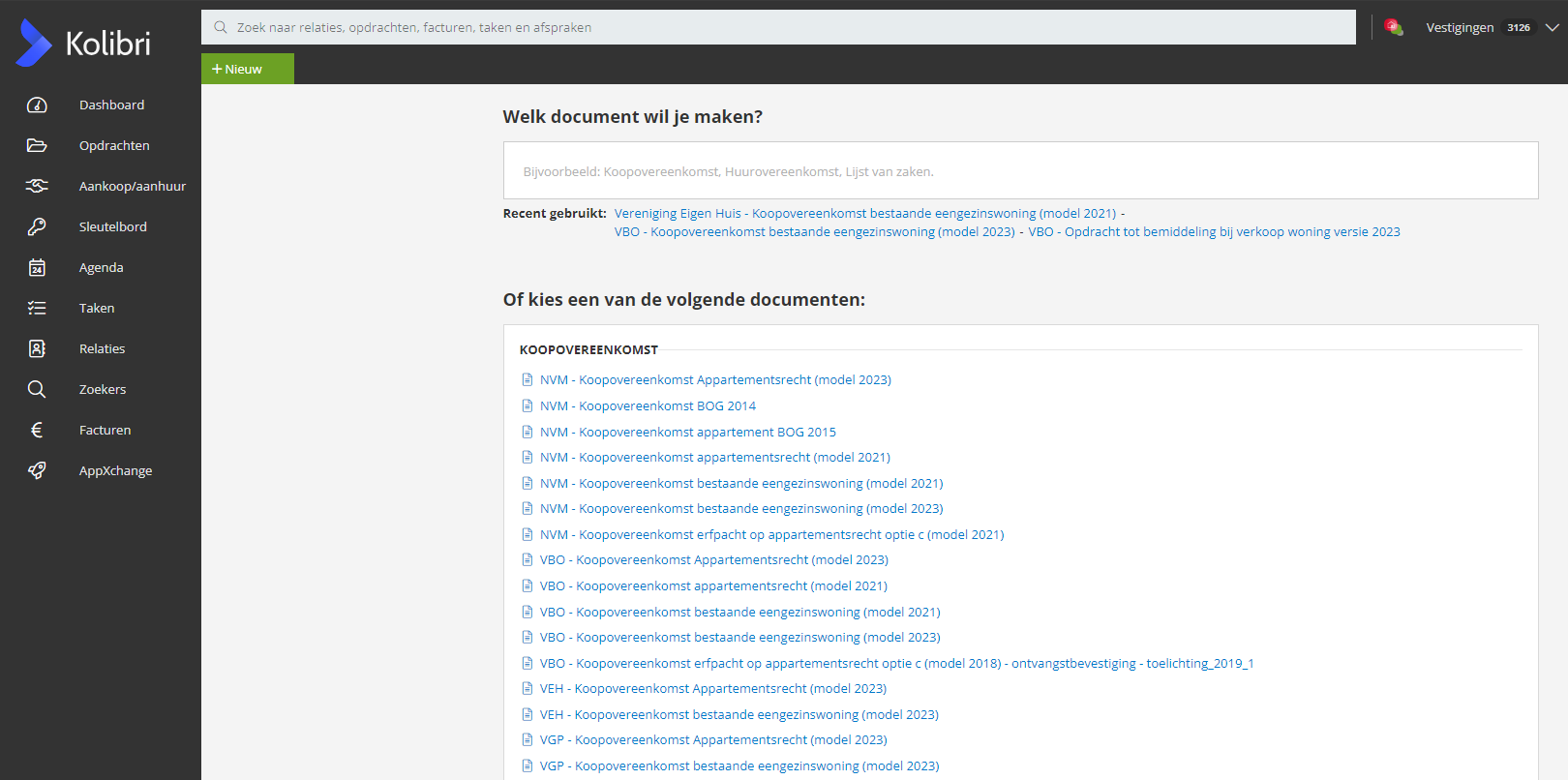The image size is (1568, 780).
Task: Open Relaties menu item
Action: point(102,348)
